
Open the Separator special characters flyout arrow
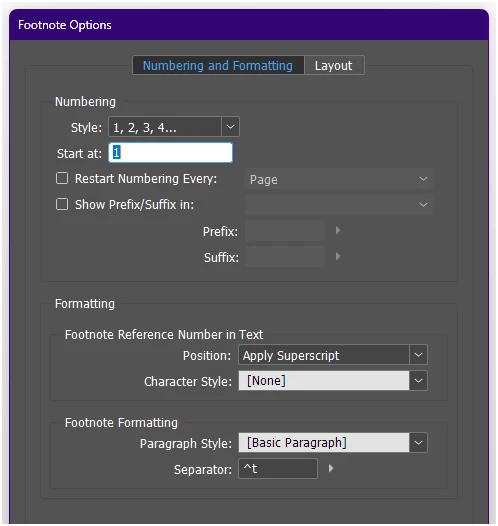pos(331,468)
